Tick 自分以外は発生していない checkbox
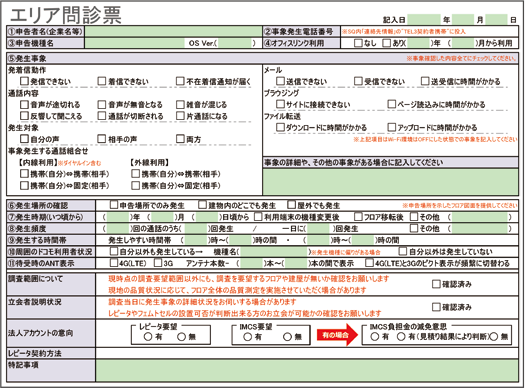 [x=403, y=251]
